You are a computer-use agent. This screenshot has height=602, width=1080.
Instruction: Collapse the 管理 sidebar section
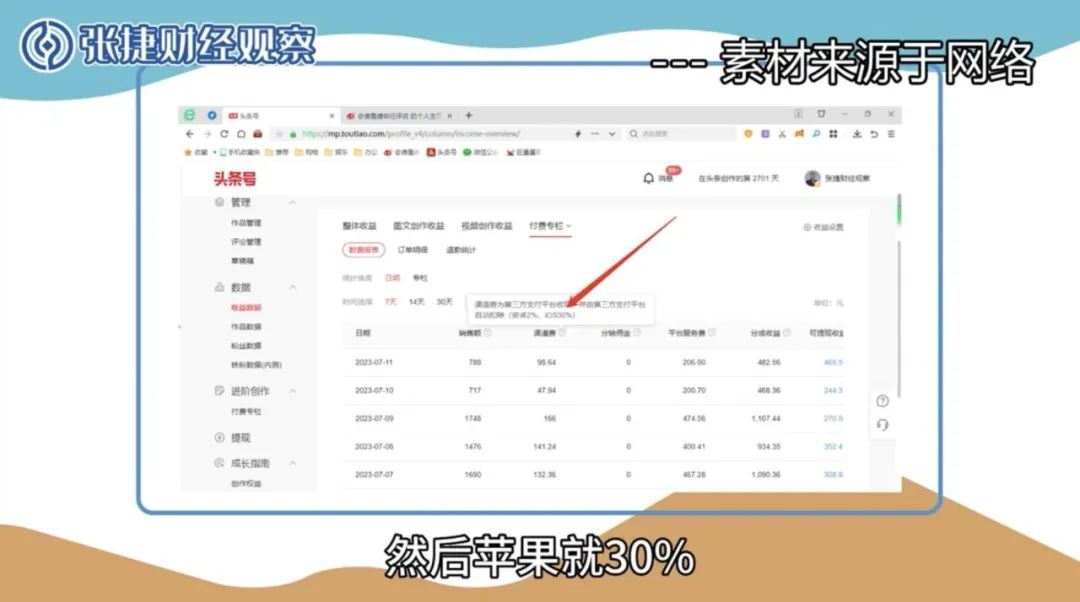(x=293, y=203)
